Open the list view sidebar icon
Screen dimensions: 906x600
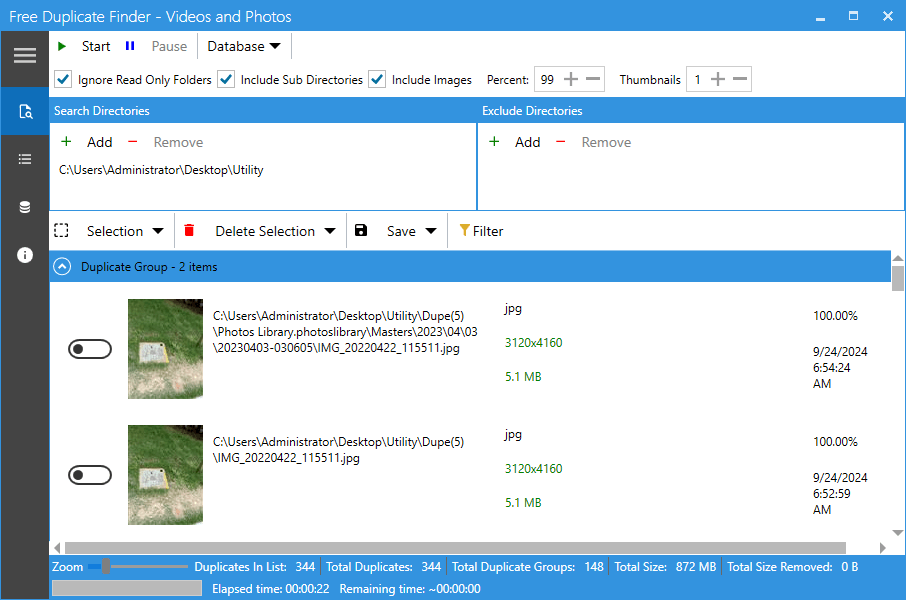tap(25, 159)
